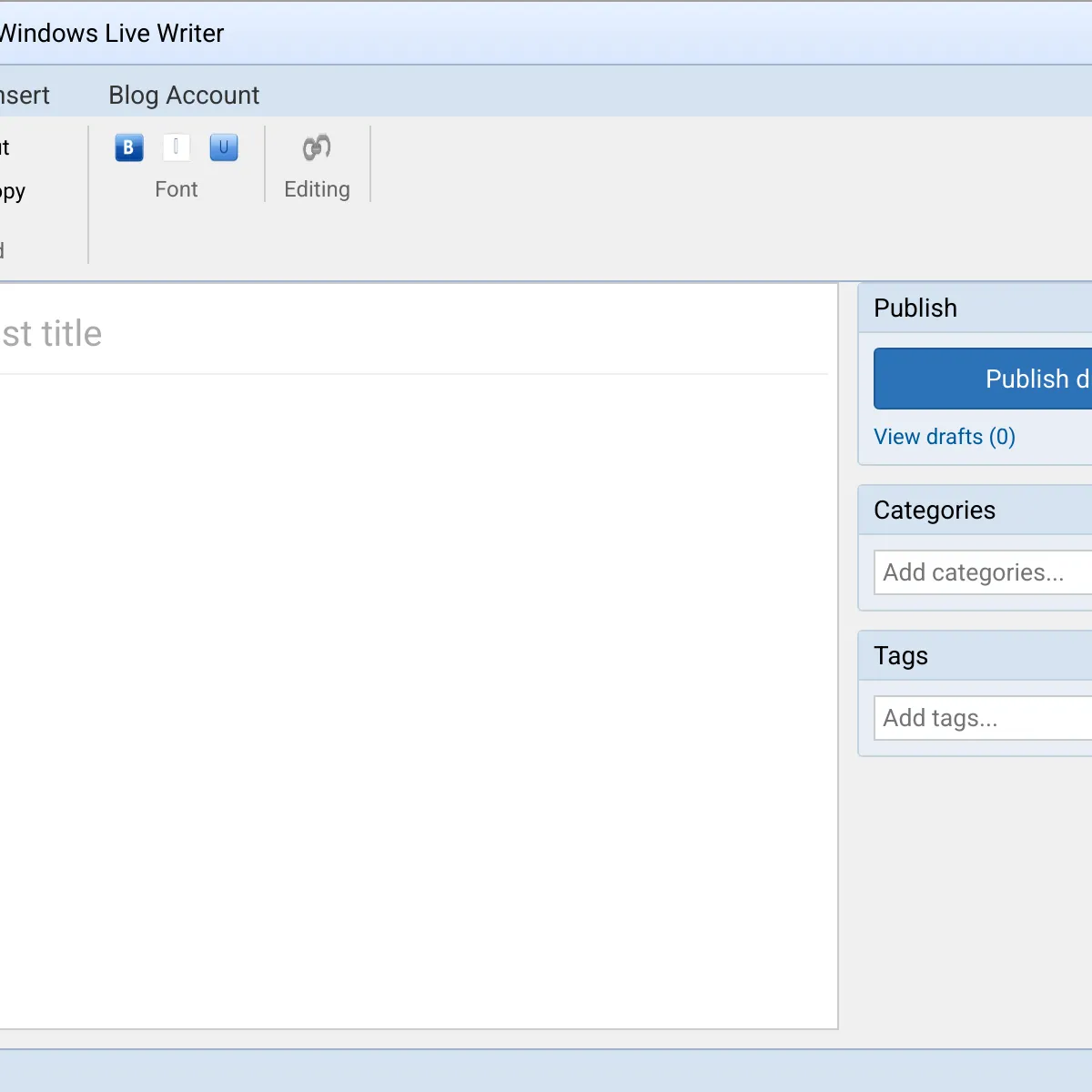Switch to the Insert ribbon tab
Viewport: 1092px width, 1092px height.
(25, 96)
